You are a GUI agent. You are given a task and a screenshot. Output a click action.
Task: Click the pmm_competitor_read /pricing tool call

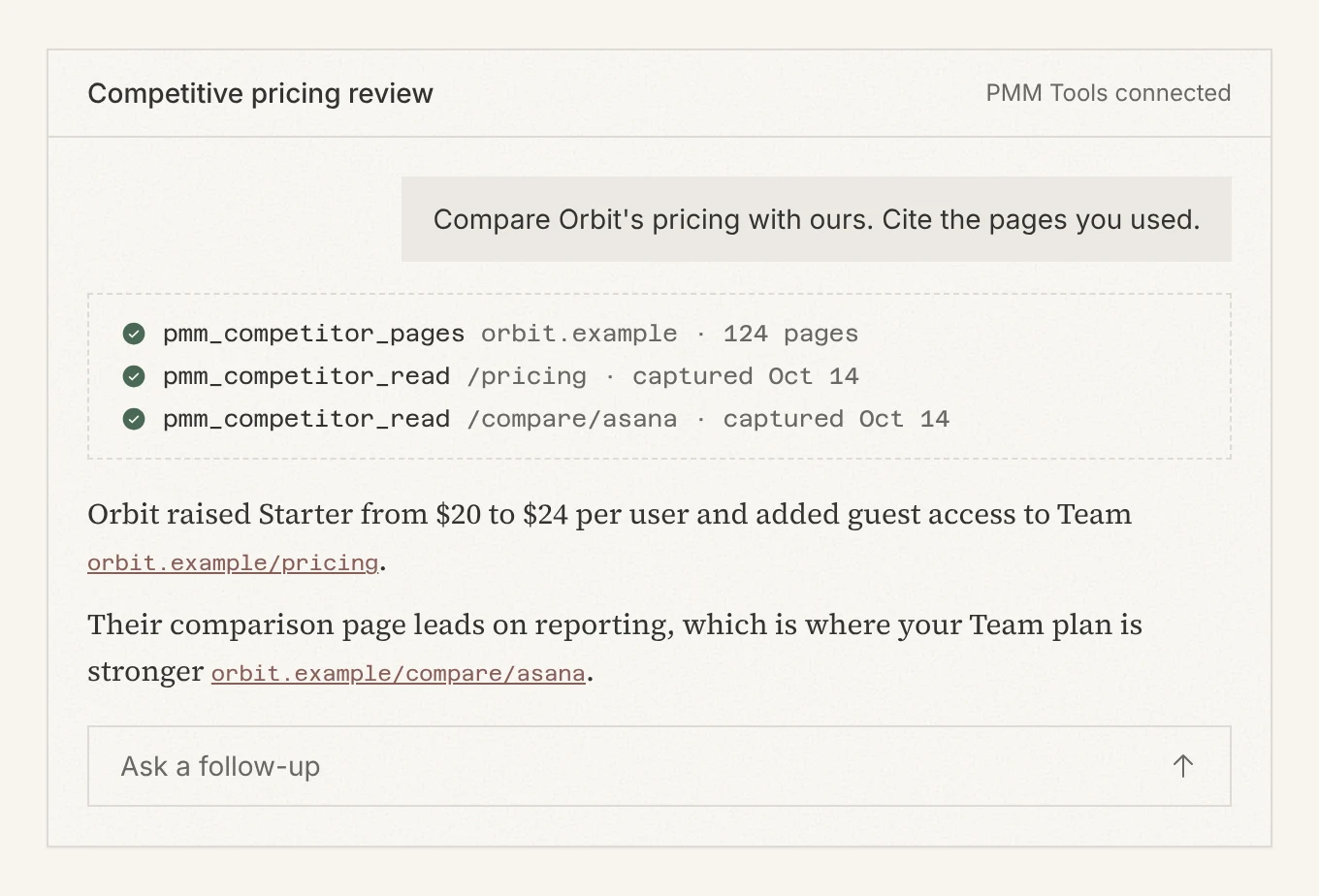[x=491, y=376]
